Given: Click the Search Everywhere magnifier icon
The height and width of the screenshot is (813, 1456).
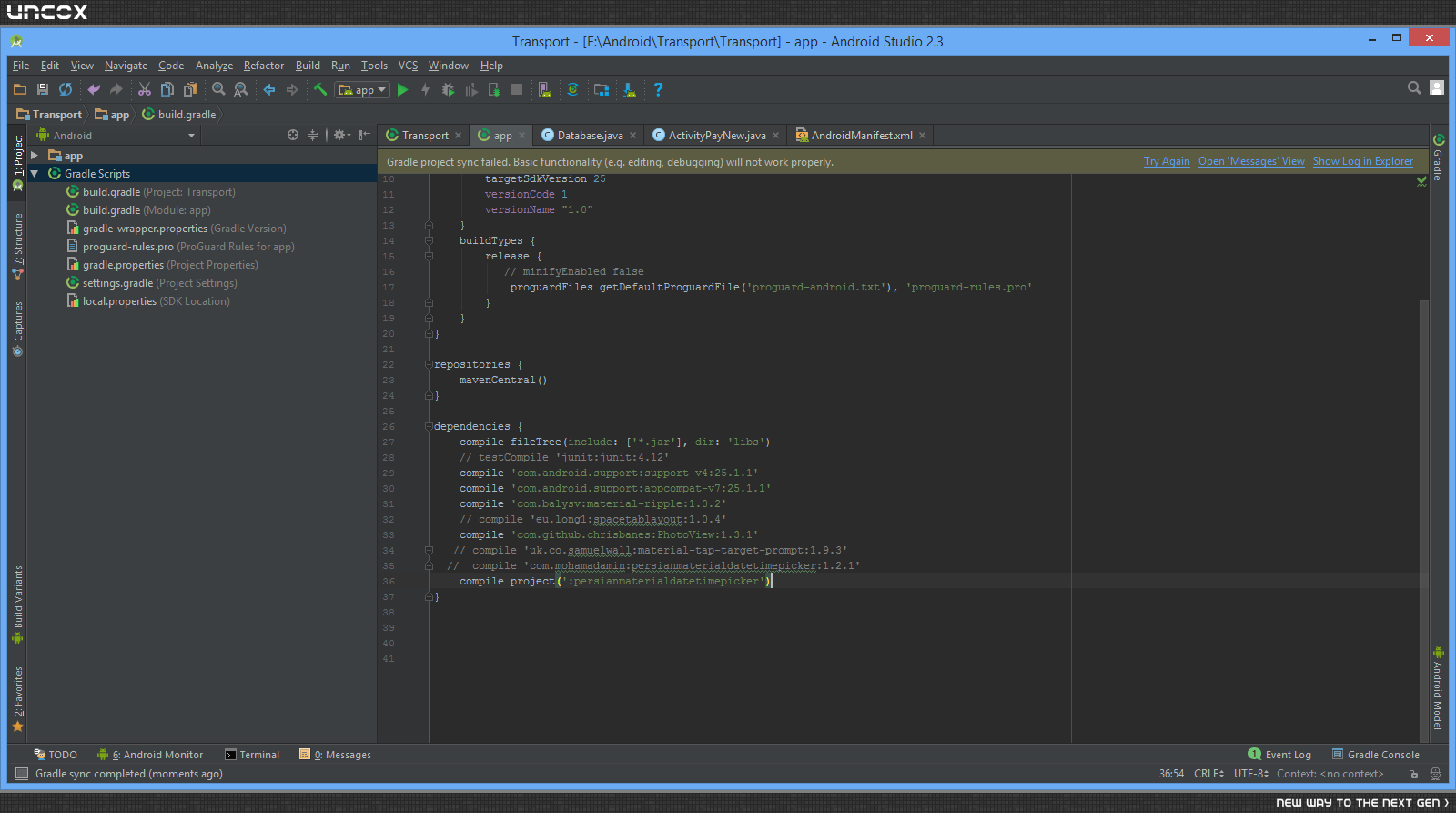Looking at the screenshot, I should pos(1414,87).
